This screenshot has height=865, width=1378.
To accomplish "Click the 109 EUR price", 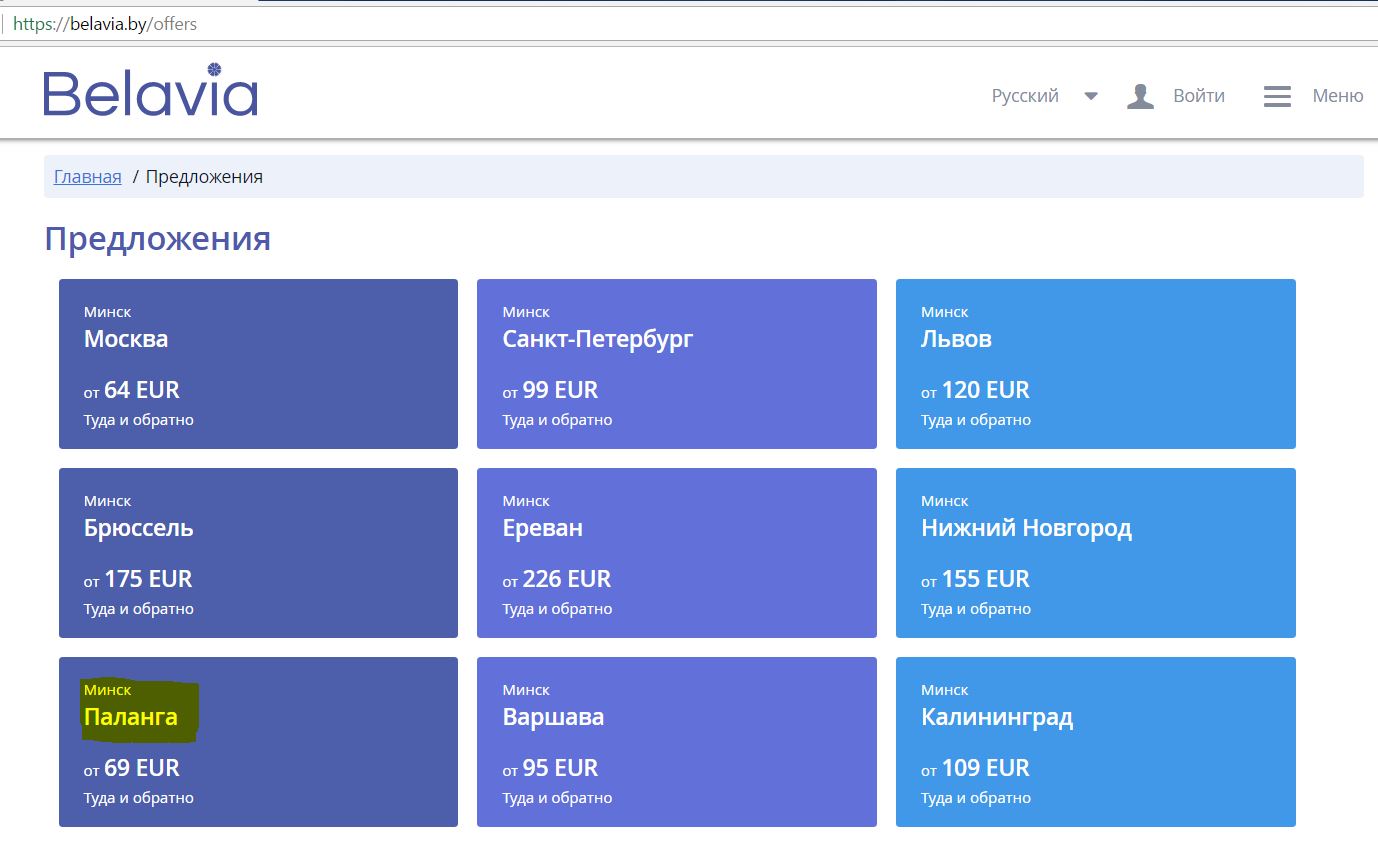I will coord(986,768).
